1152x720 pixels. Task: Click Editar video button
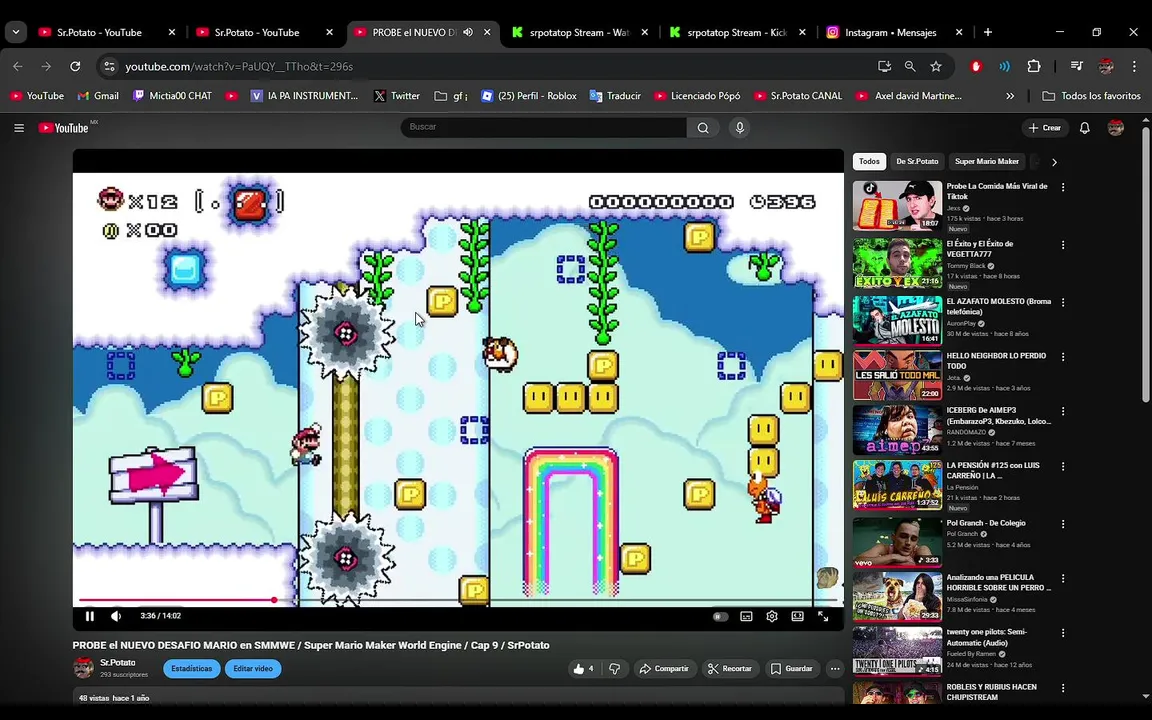pyautogui.click(x=253, y=669)
